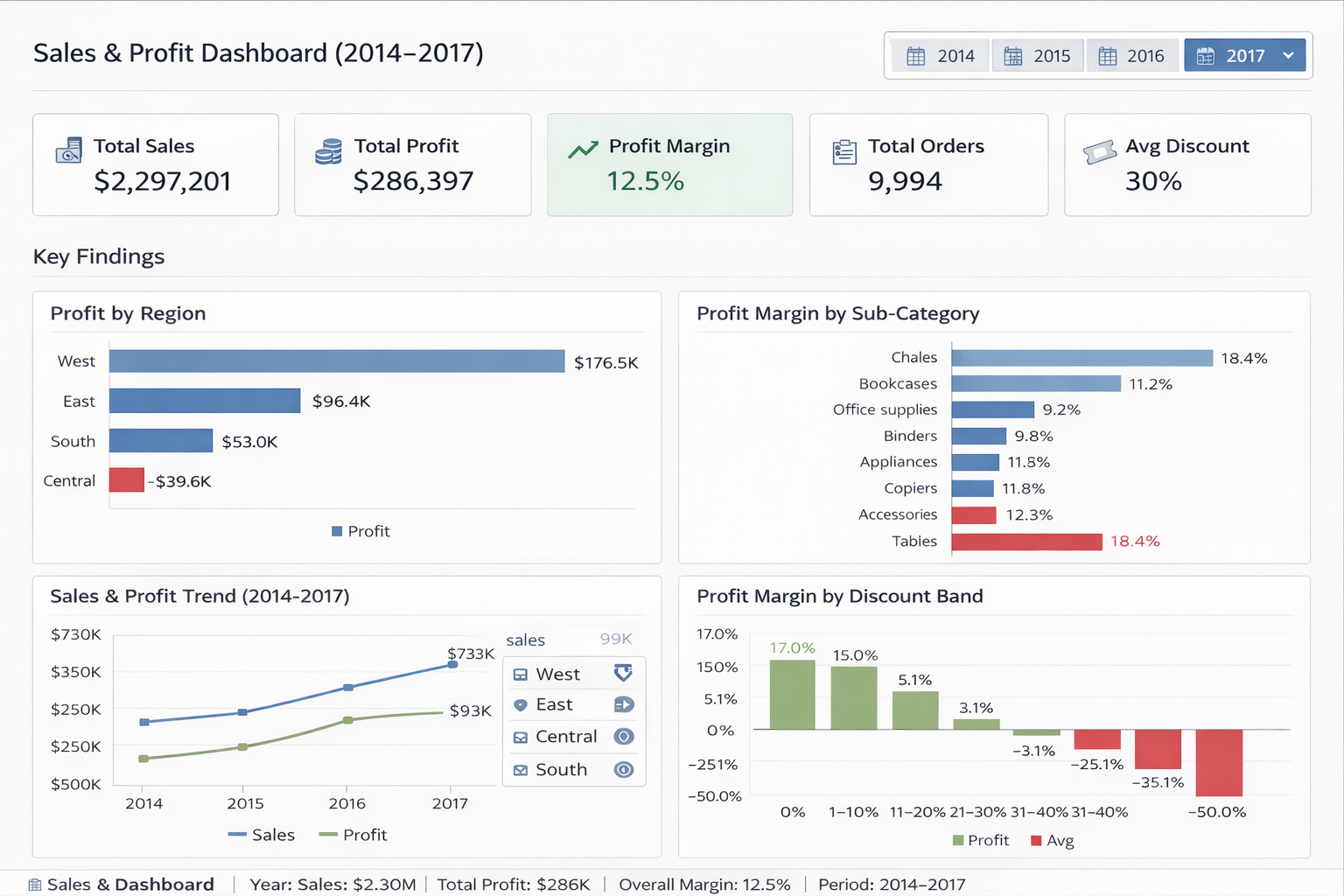The width and height of the screenshot is (1344, 896).
Task: Select the top sub-category bar labeled 18.4%
Action: point(1082,358)
